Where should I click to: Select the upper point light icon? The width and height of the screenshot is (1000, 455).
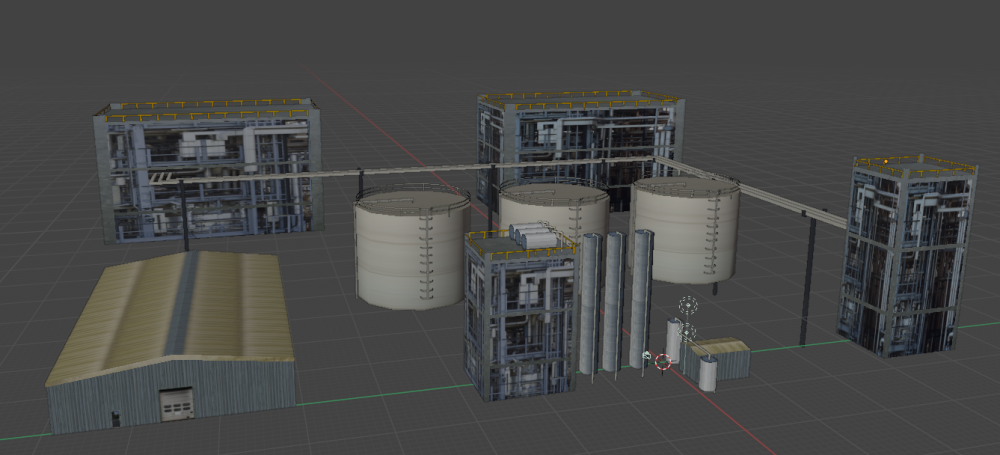[x=687, y=306]
